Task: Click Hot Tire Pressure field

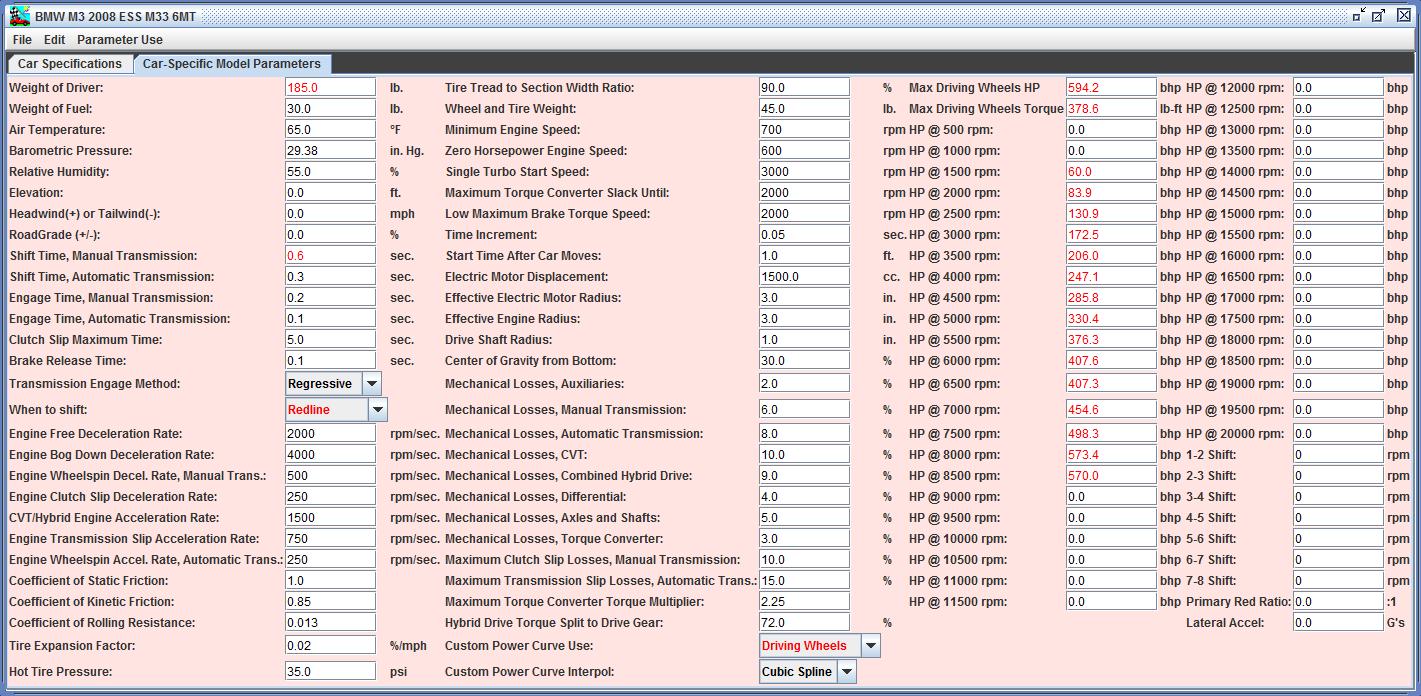Action: (x=330, y=672)
